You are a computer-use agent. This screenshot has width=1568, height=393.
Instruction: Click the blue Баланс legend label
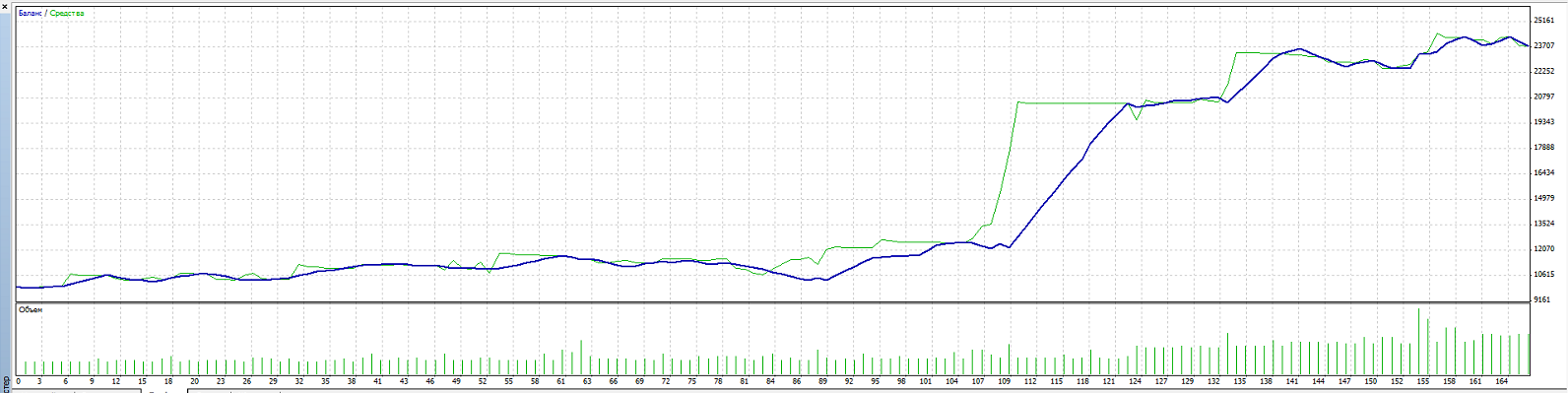(30, 14)
